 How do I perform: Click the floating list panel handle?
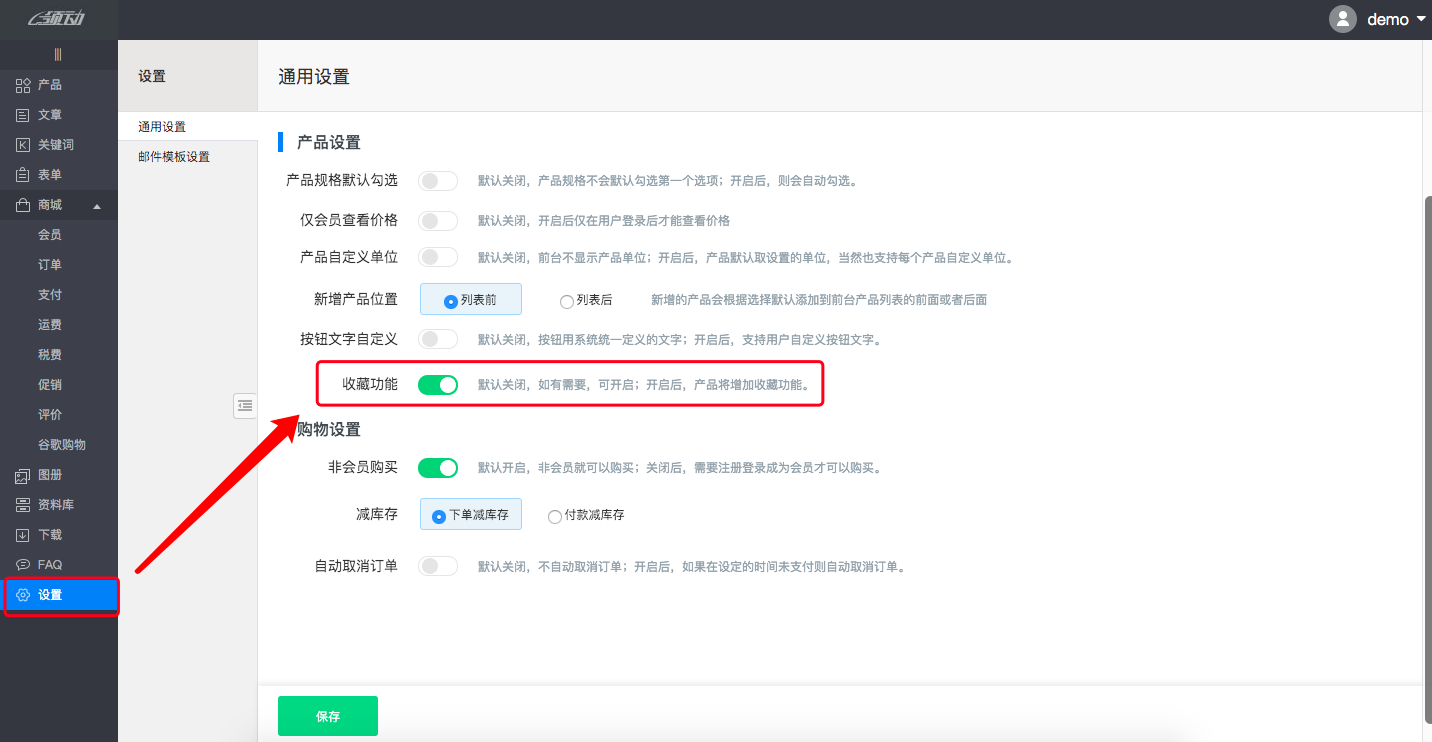point(245,405)
